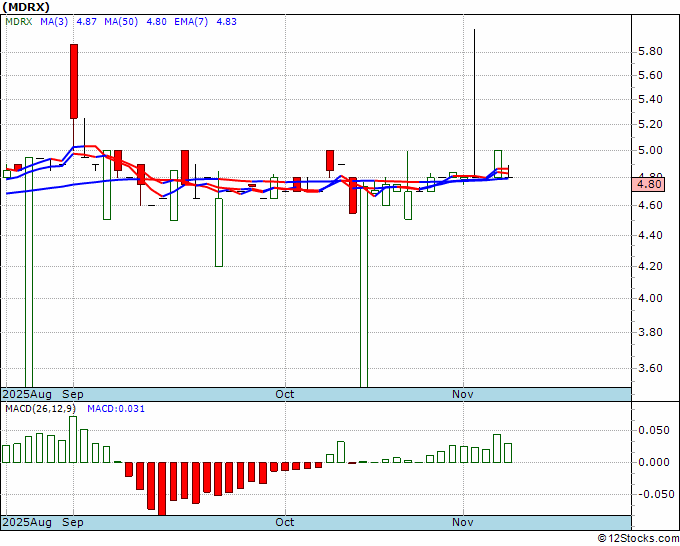The image size is (680, 546).
Task: Click the 0.000 MACD axis label
Action: tap(654, 462)
